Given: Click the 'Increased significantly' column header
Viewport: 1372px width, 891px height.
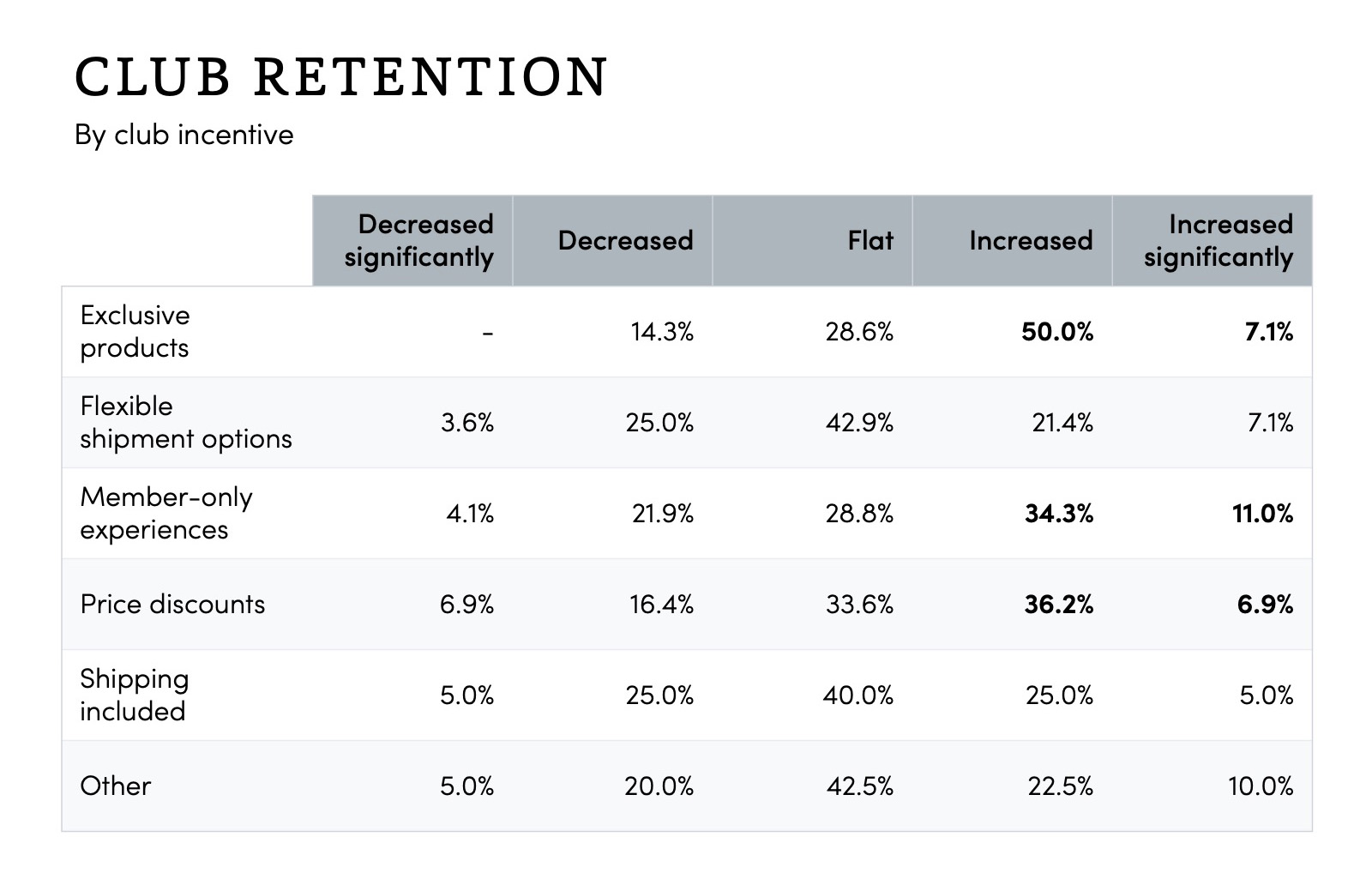Looking at the screenshot, I should pyautogui.click(x=1218, y=240).
